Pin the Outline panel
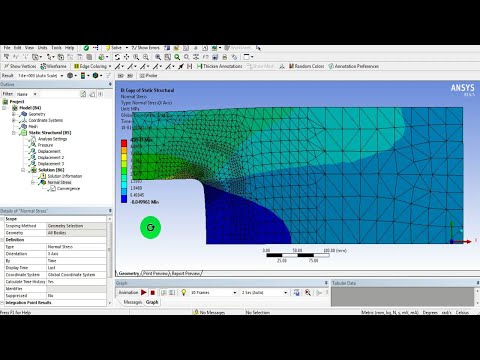 pos(110,84)
